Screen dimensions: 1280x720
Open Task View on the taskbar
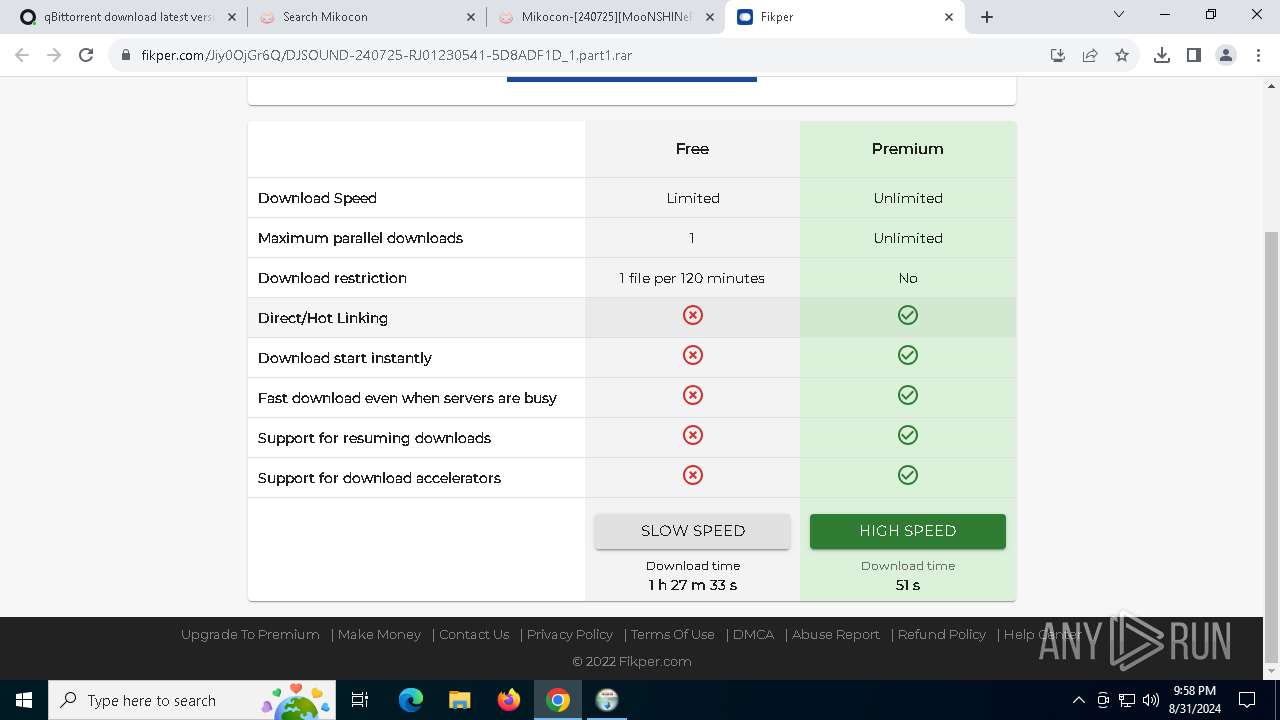pyautogui.click(x=360, y=700)
